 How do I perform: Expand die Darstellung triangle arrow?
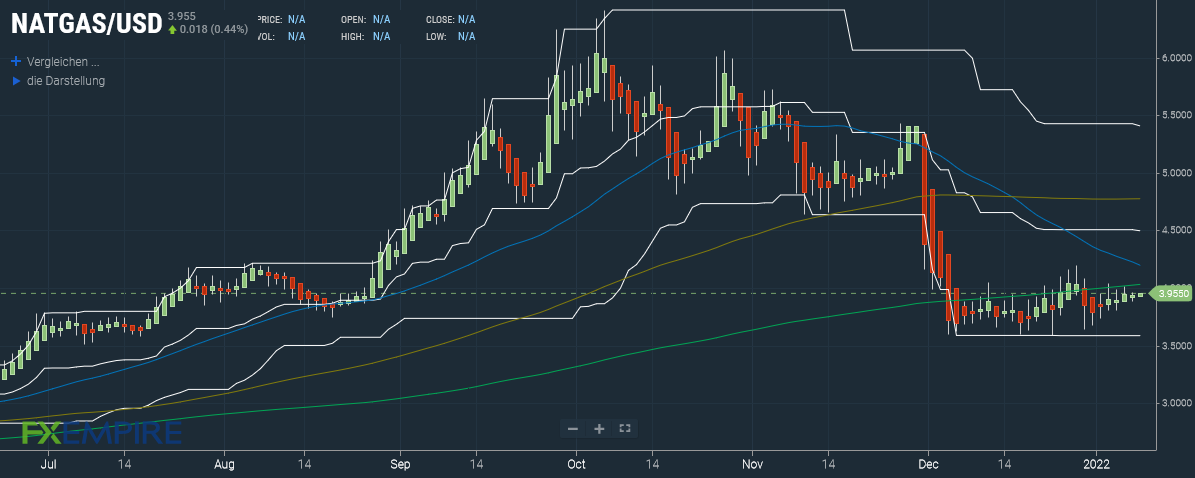16,80
